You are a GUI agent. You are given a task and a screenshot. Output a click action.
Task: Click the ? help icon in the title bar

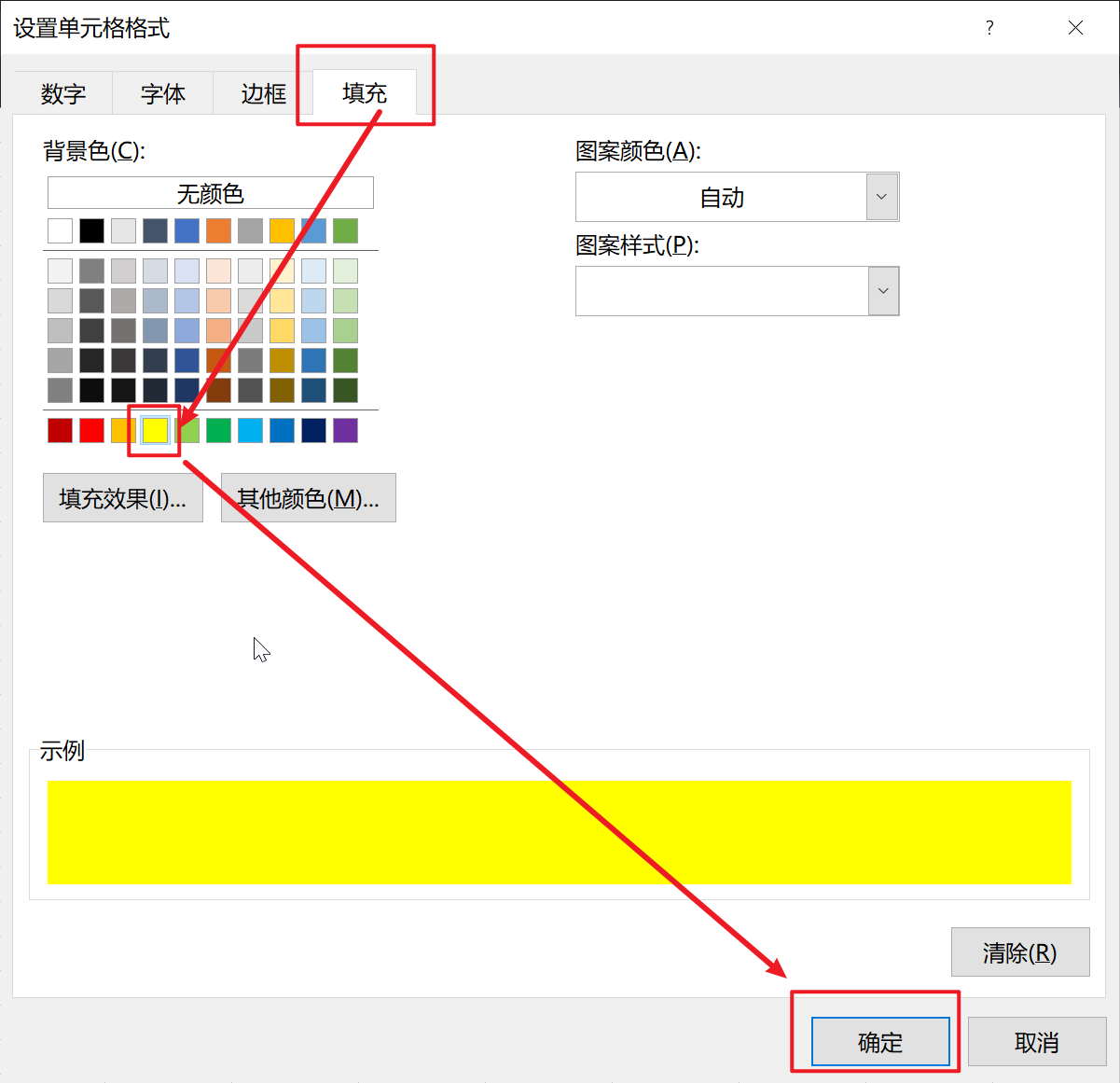[x=989, y=28]
